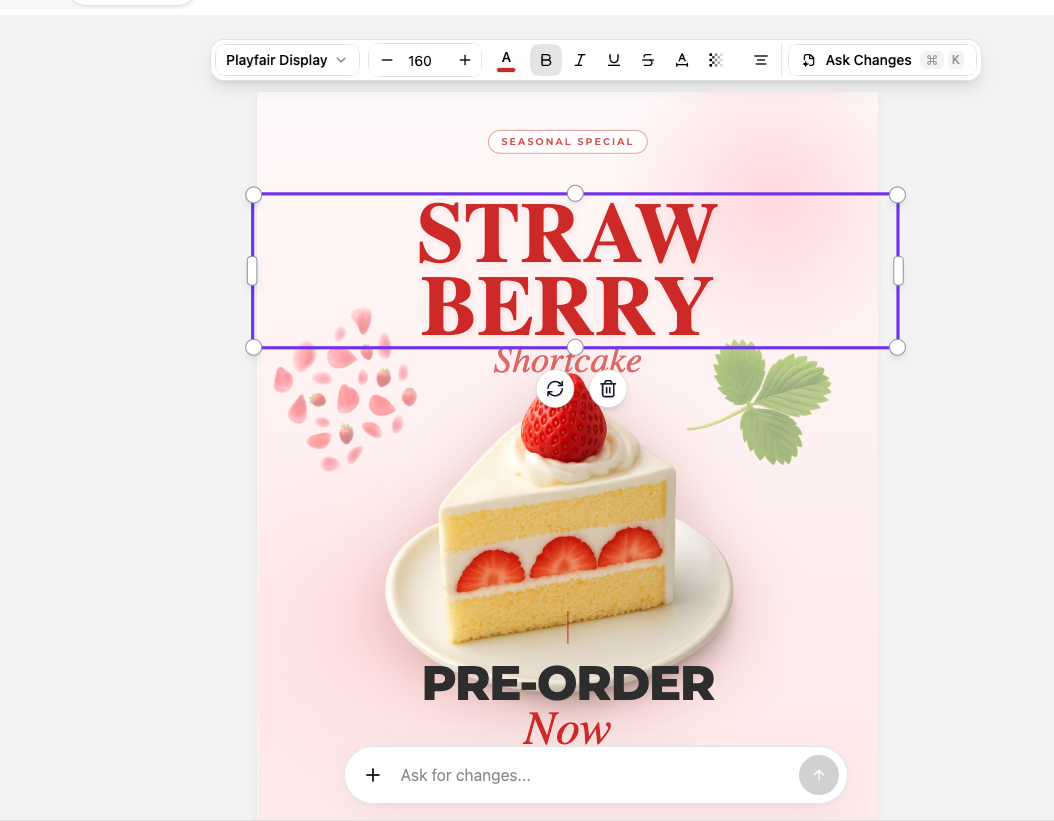Open the transparency checkerboard option
This screenshot has width=1054, height=821.
point(716,60)
